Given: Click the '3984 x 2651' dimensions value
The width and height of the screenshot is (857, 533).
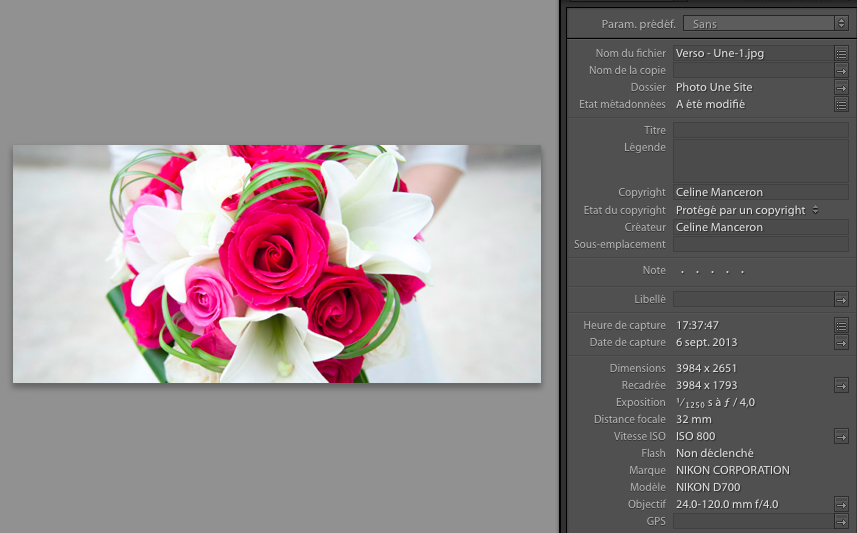Looking at the screenshot, I should click(x=706, y=368).
